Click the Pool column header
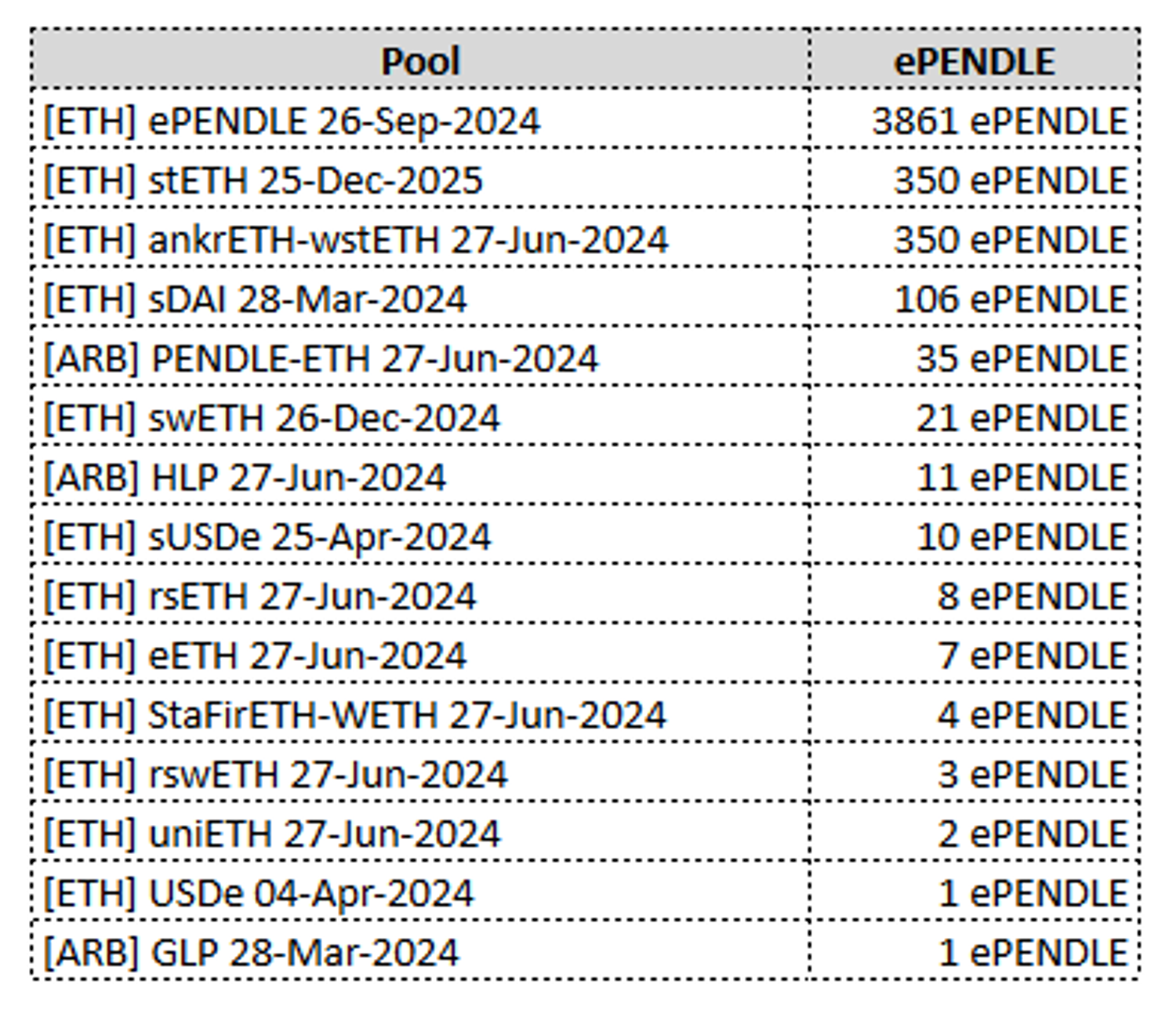1176x1010 pixels. point(420,61)
